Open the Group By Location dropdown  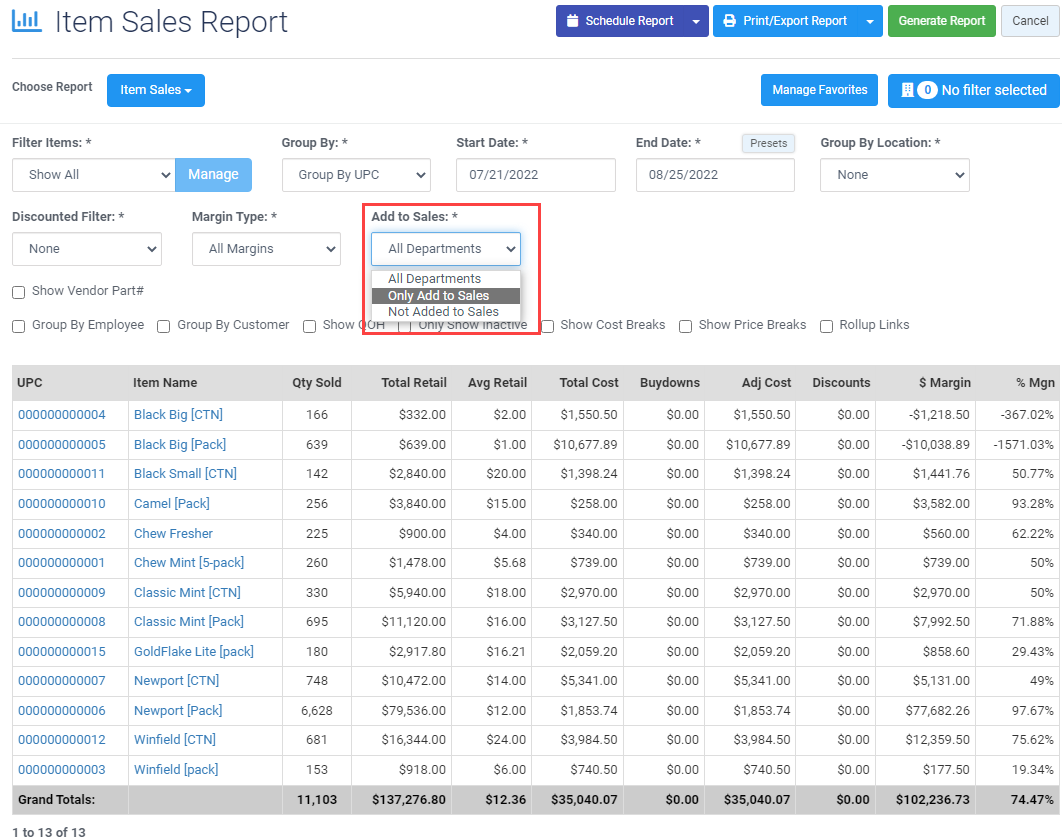coord(895,175)
